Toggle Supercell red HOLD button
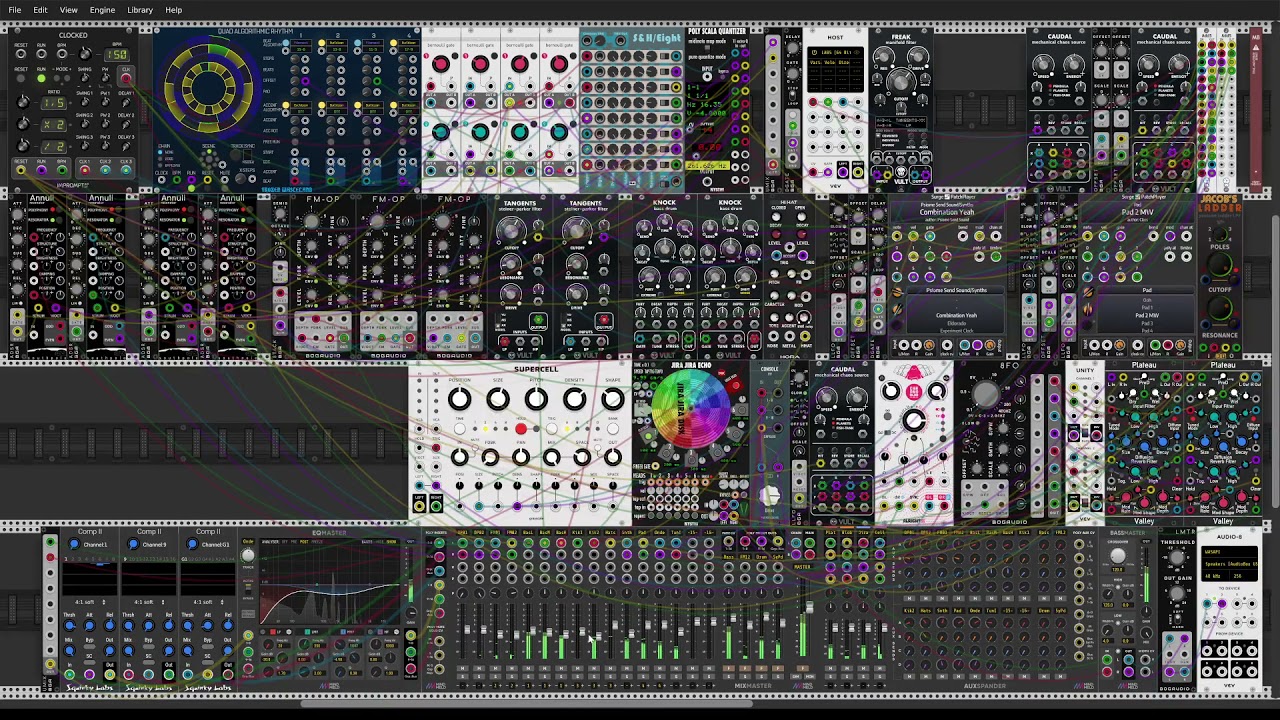The width and height of the screenshot is (1280, 720). (520, 429)
